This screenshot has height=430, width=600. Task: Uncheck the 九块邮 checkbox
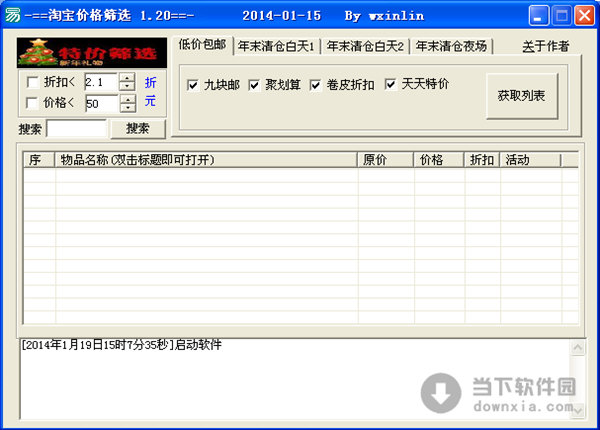[x=193, y=85]
